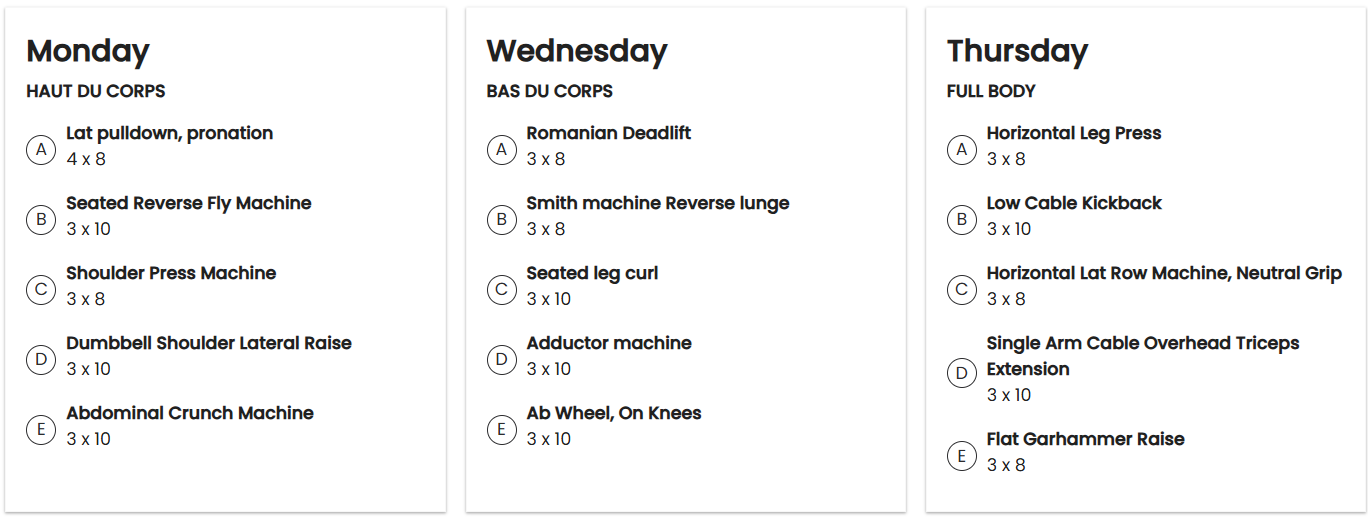The image size is (1368, 521).
Task: Open Horizontal Leg Press exercise
Action: (1074, 133)
